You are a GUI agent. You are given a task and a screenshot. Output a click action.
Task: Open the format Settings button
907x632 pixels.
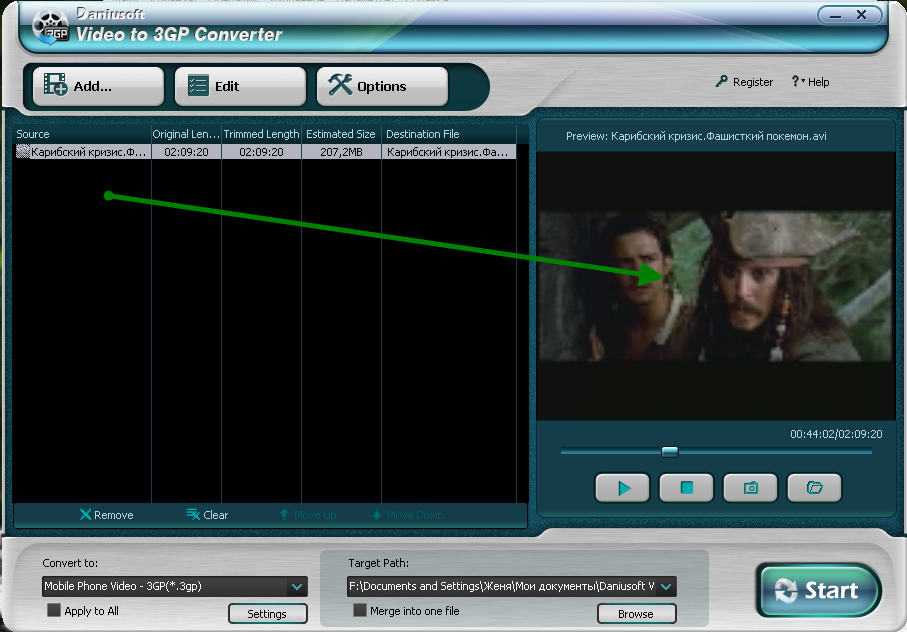[x=267, y=613]
